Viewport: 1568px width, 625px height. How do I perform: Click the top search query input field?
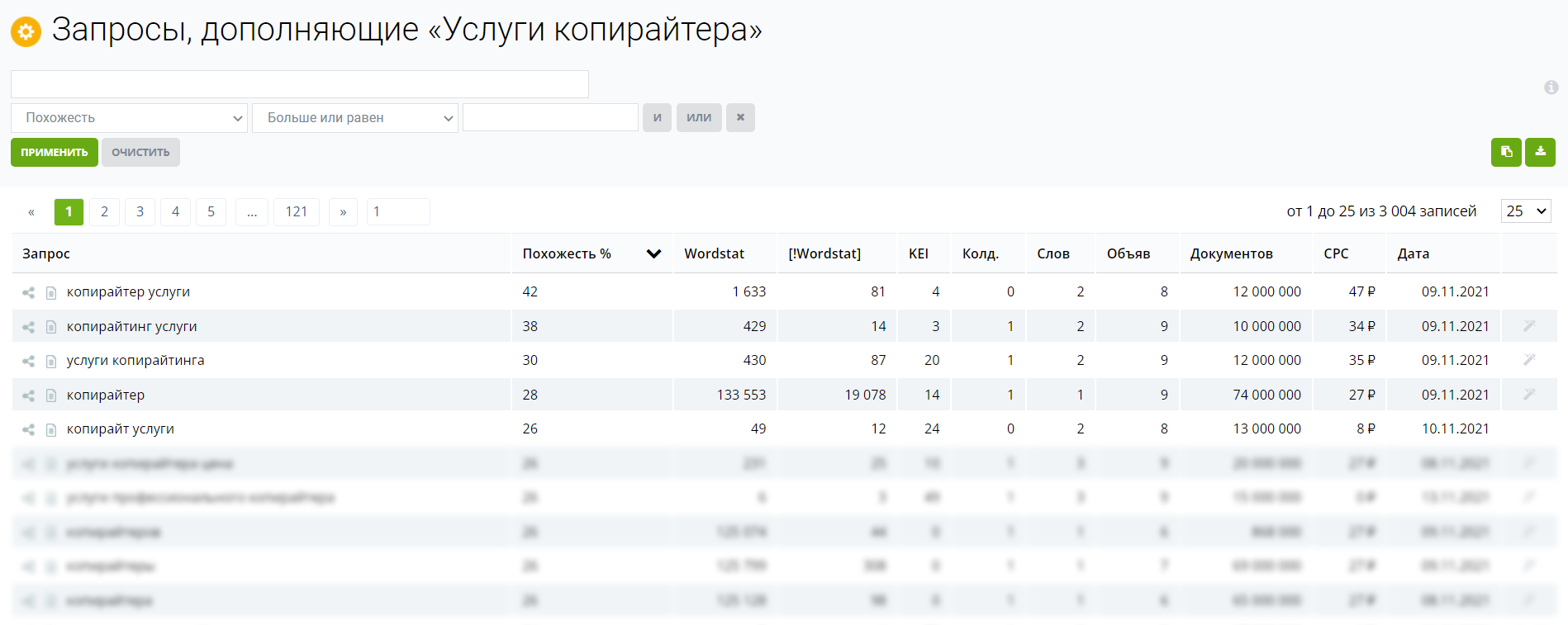[300, 84]
